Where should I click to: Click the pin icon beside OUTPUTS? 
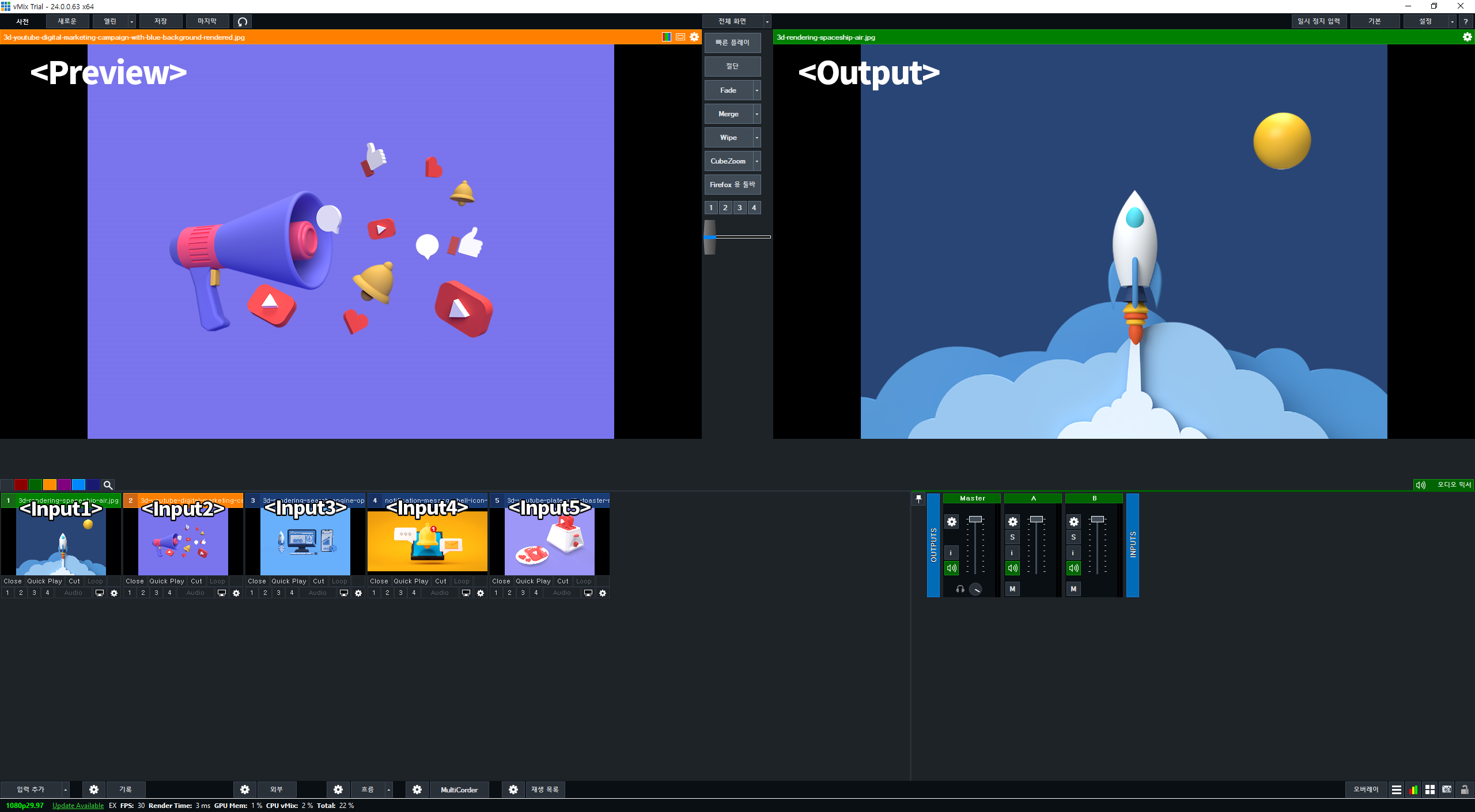[x=918, y=499]
